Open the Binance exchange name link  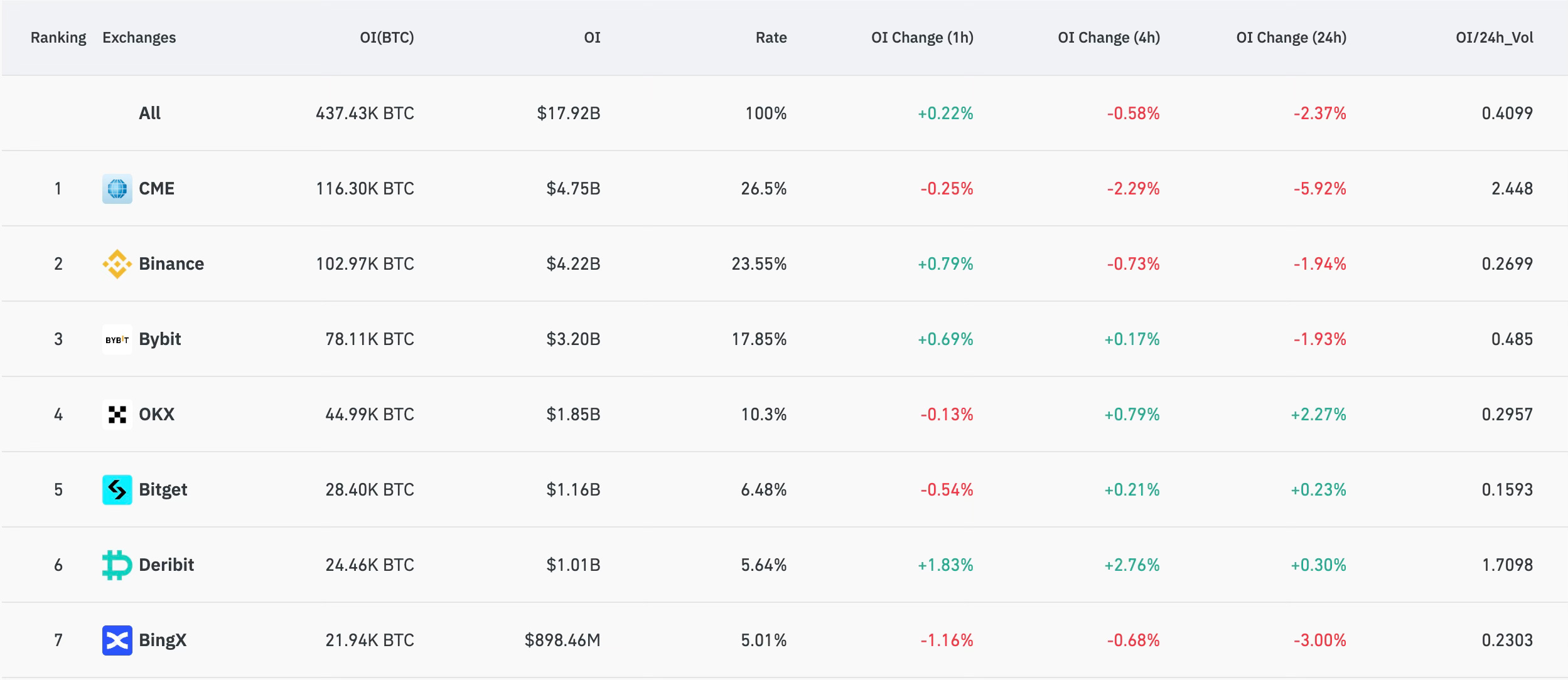tap(171, 264)
